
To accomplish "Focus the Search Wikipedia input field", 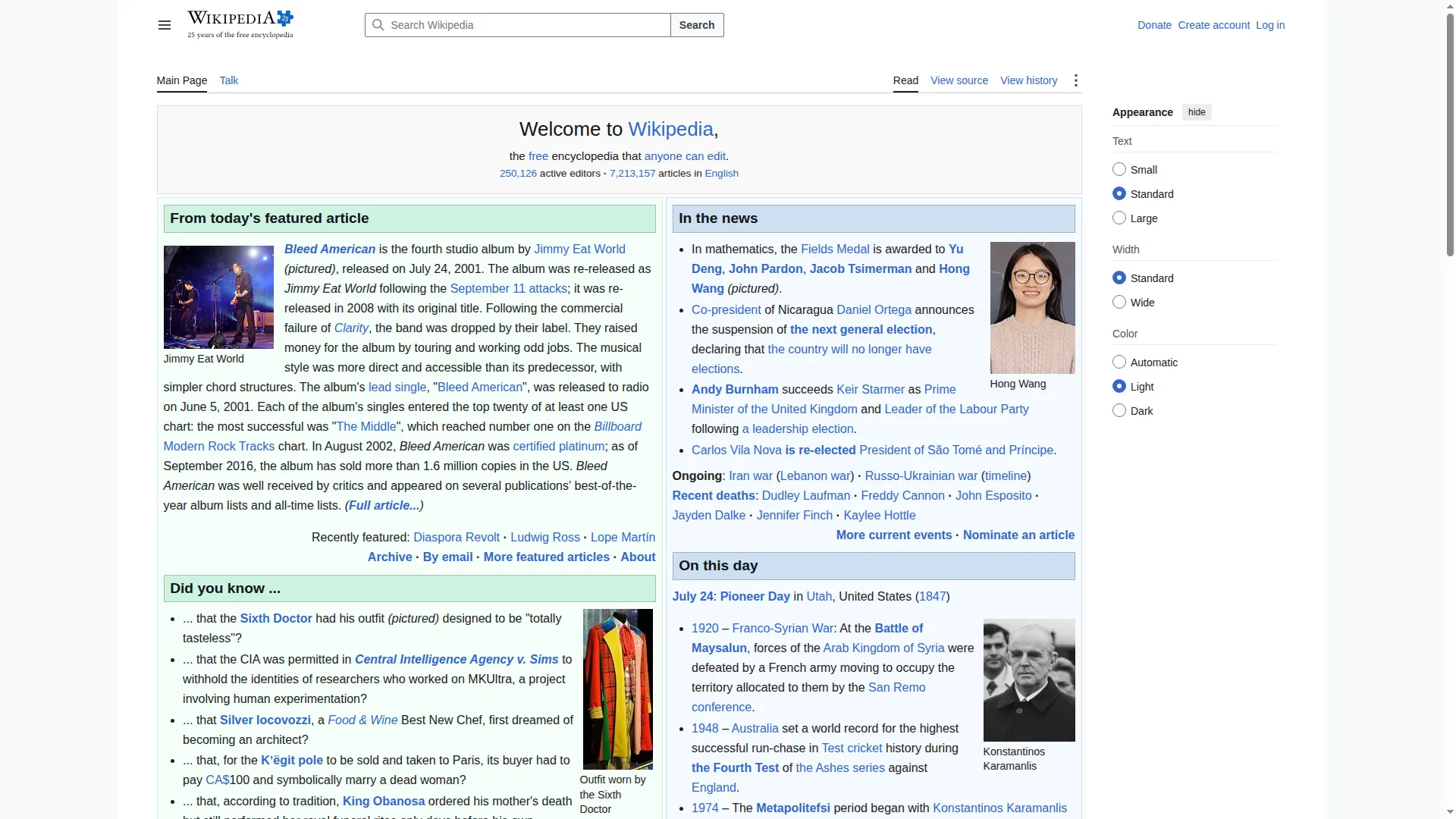I will [x=518, y=25].
